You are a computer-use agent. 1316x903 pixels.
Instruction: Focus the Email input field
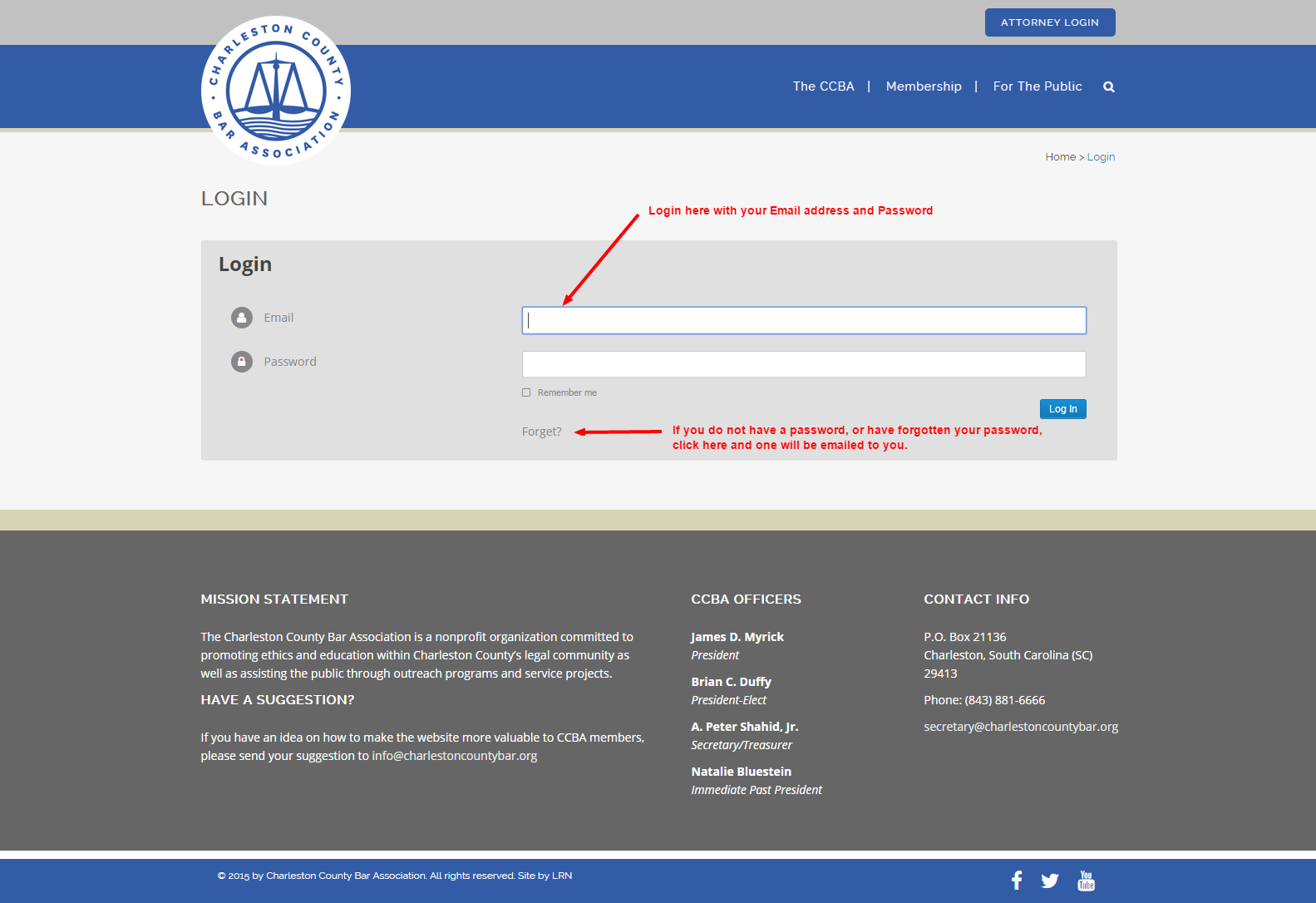[x=803, y=321]
